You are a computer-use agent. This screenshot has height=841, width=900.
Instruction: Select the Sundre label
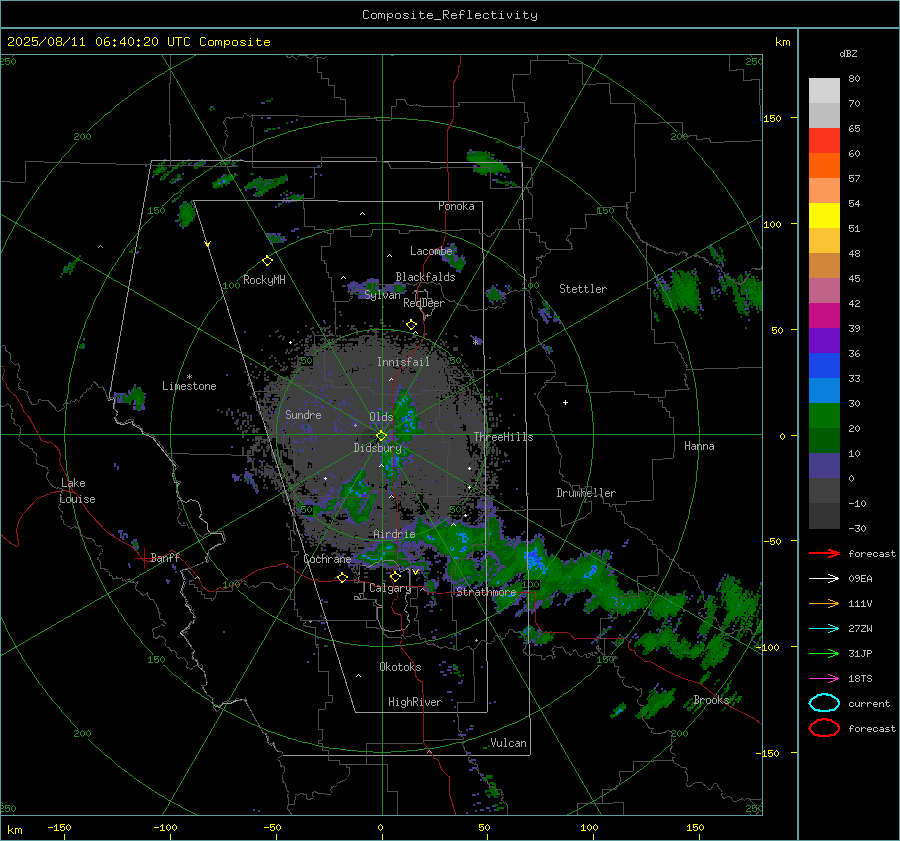tap(303, 415)
